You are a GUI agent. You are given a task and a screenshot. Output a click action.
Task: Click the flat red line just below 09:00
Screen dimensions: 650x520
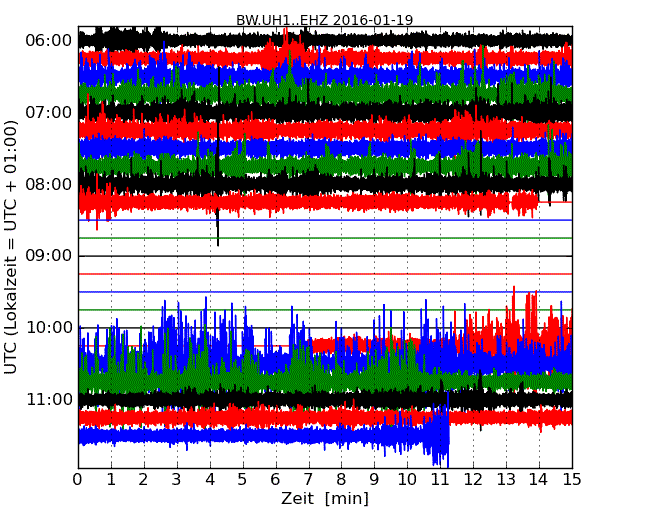324,273
